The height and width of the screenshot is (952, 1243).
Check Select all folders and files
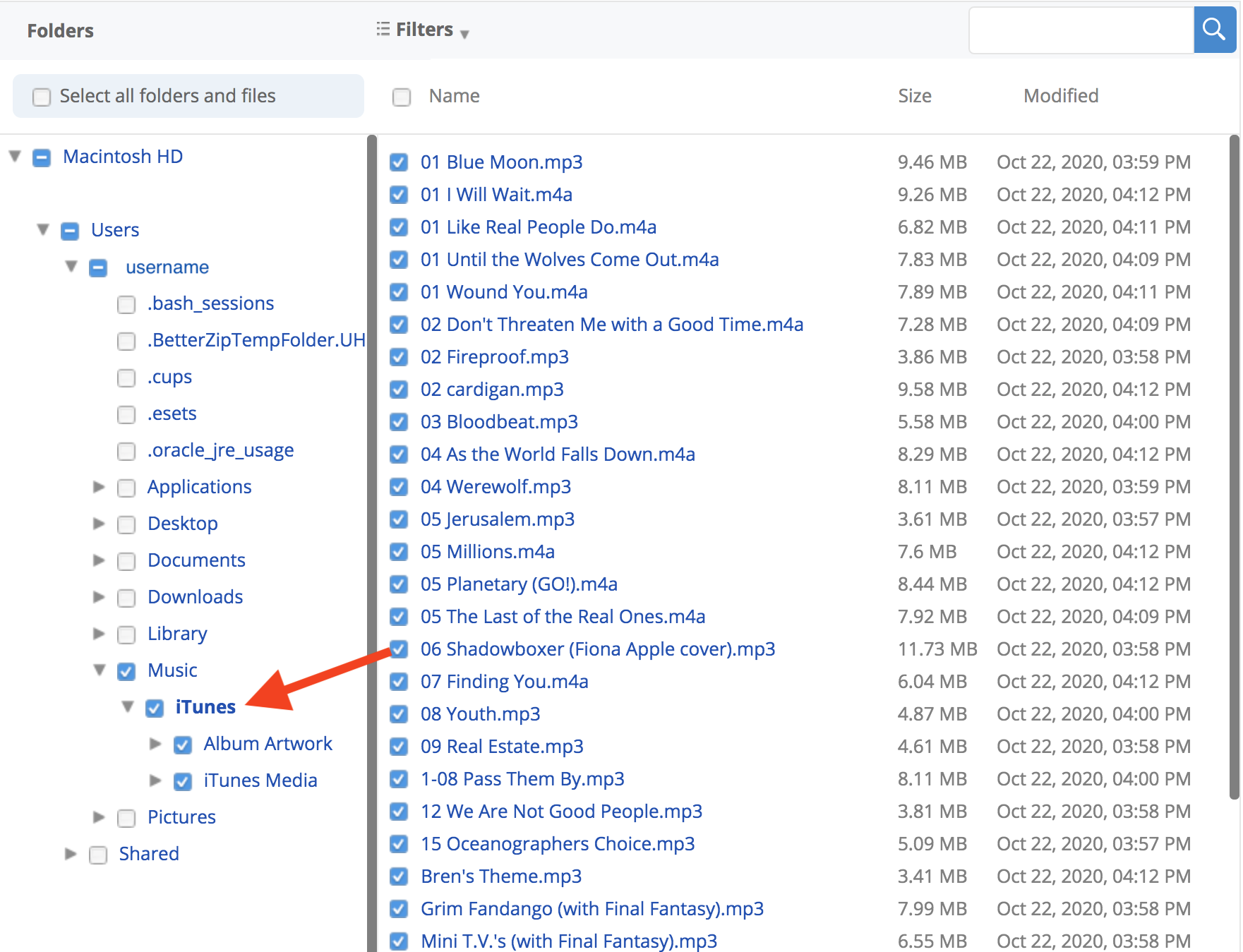(42, 97)
